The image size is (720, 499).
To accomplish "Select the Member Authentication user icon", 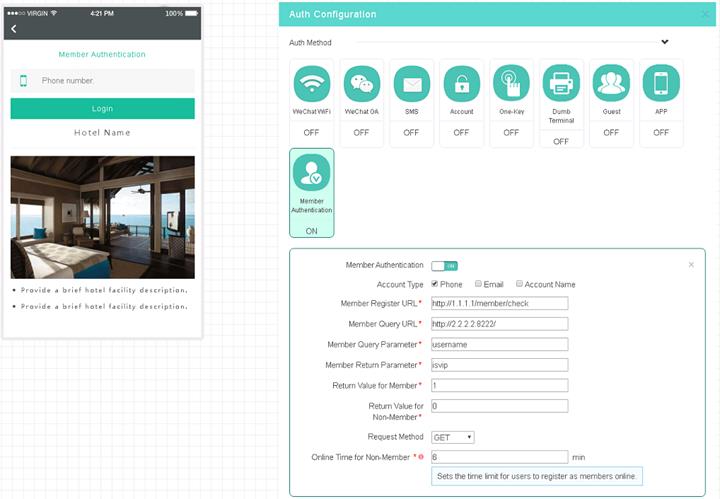I will click(312, 173).
